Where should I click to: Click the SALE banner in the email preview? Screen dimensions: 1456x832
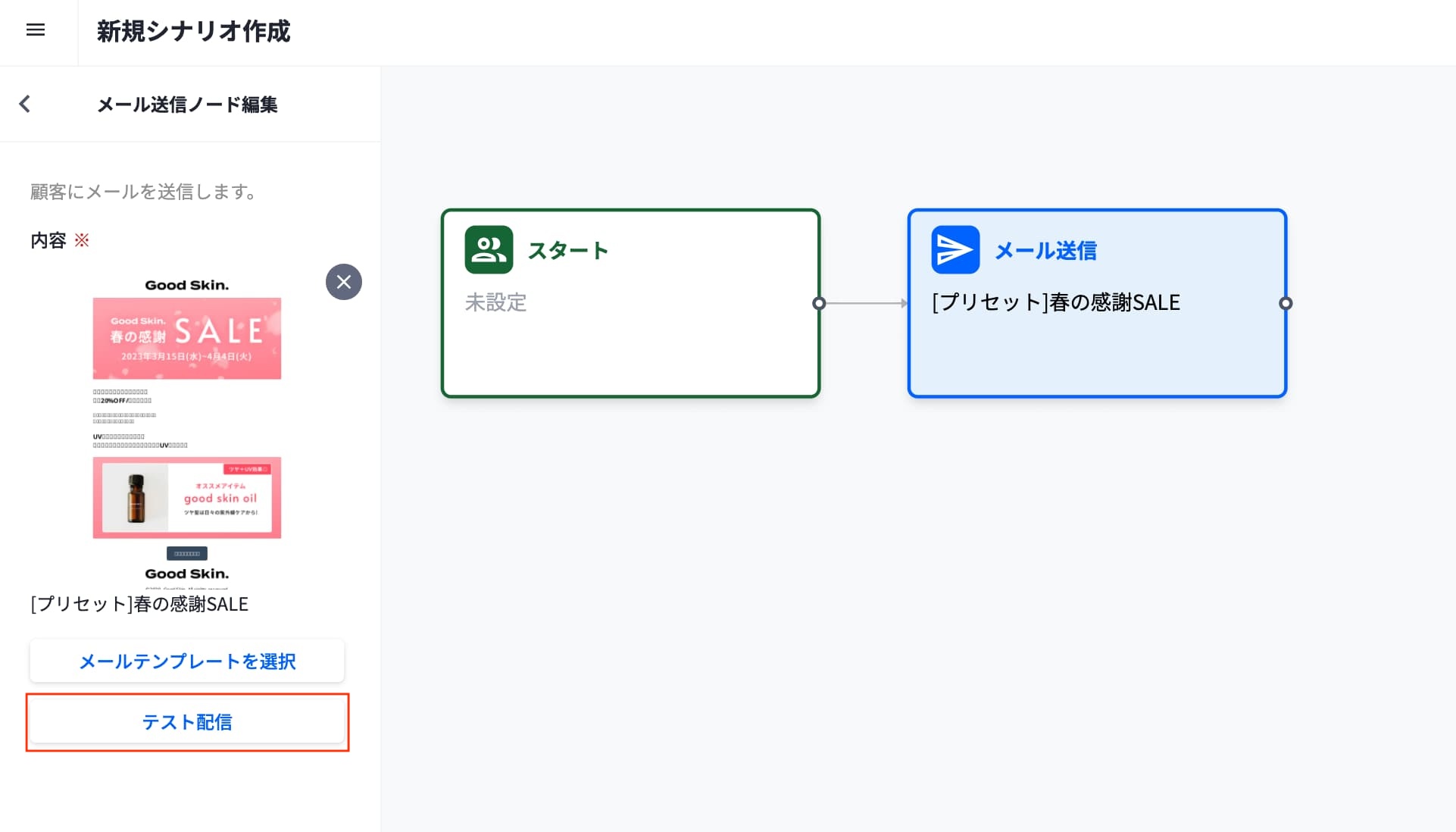point(187,338)
